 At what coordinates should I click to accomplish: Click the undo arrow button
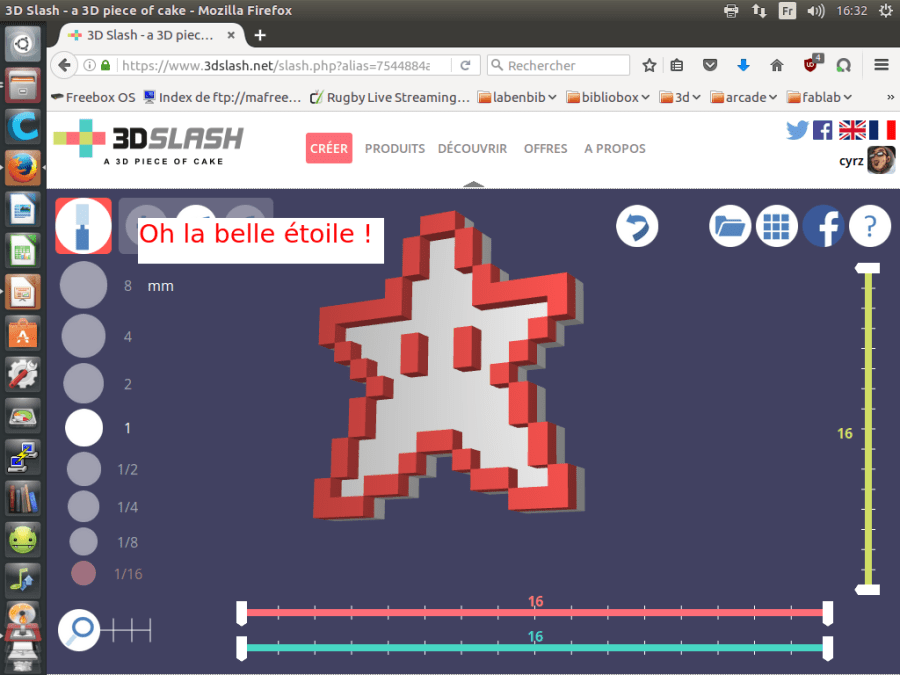pos(637,226)
